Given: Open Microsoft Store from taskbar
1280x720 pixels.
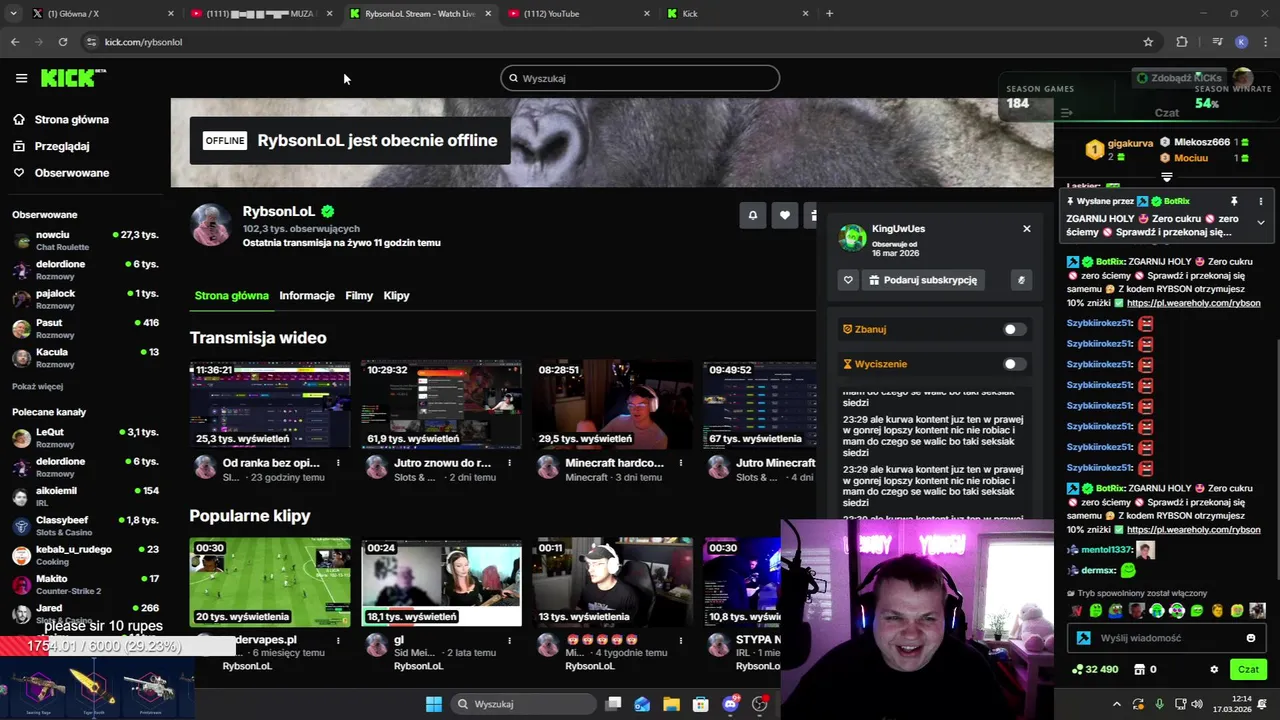Looking at the screenshot, I should click(x=701, y=704).
